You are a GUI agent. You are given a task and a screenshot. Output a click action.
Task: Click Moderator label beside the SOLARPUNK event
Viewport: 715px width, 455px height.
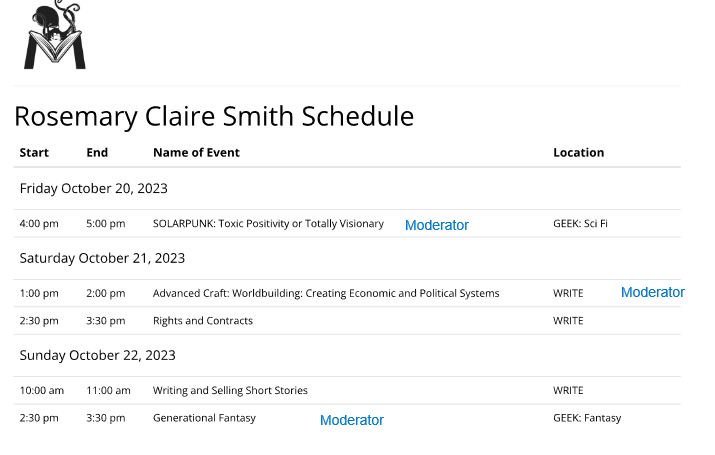click(437, 225)
